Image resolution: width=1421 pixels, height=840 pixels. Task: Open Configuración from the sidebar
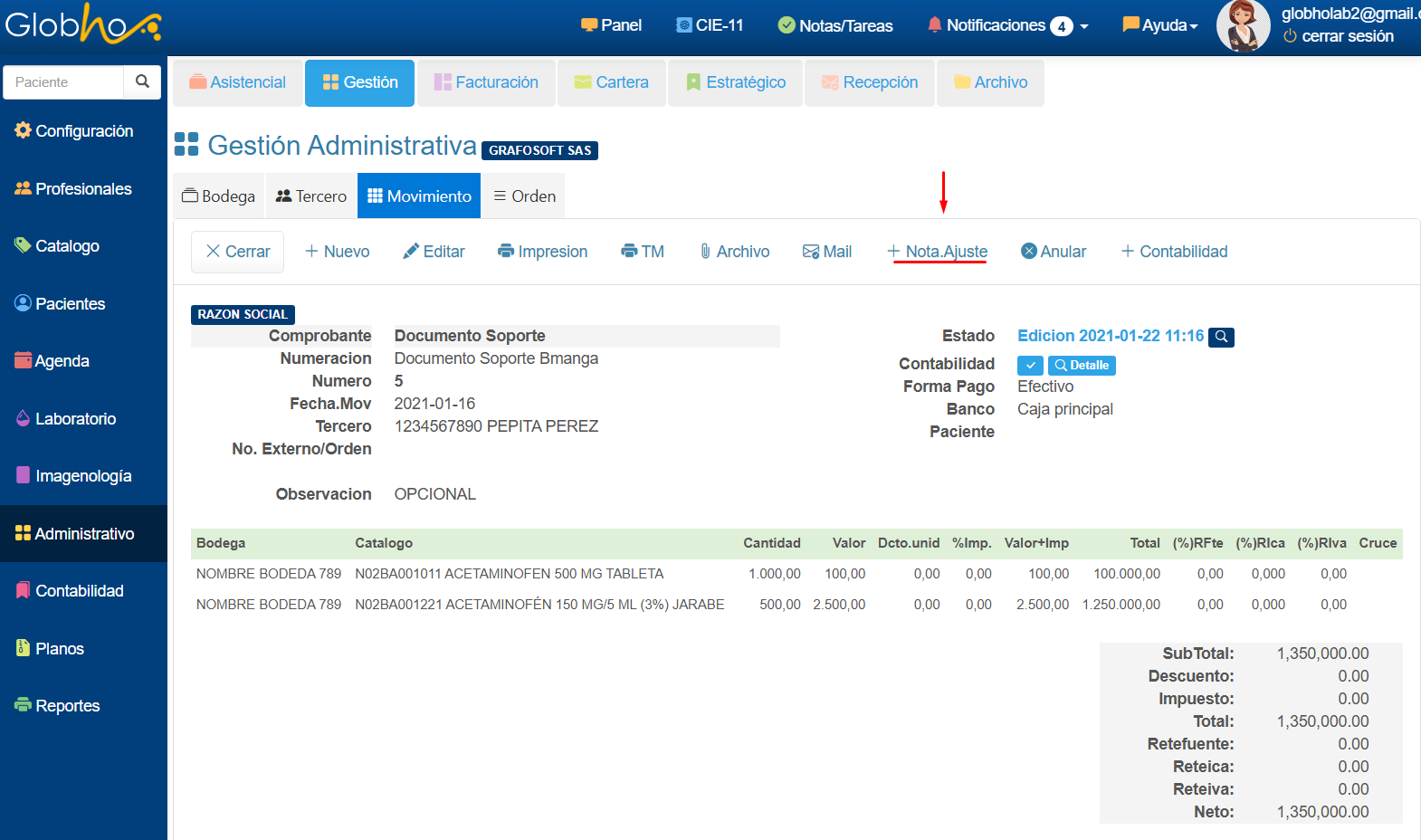pos(83,131)
